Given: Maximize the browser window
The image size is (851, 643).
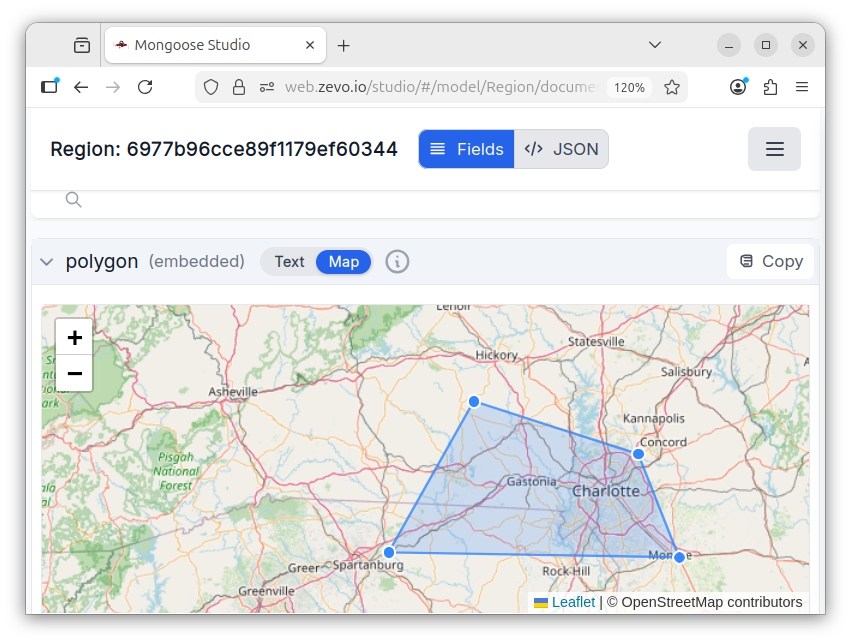Looking at the screenshot, I should tap(766, 45).
